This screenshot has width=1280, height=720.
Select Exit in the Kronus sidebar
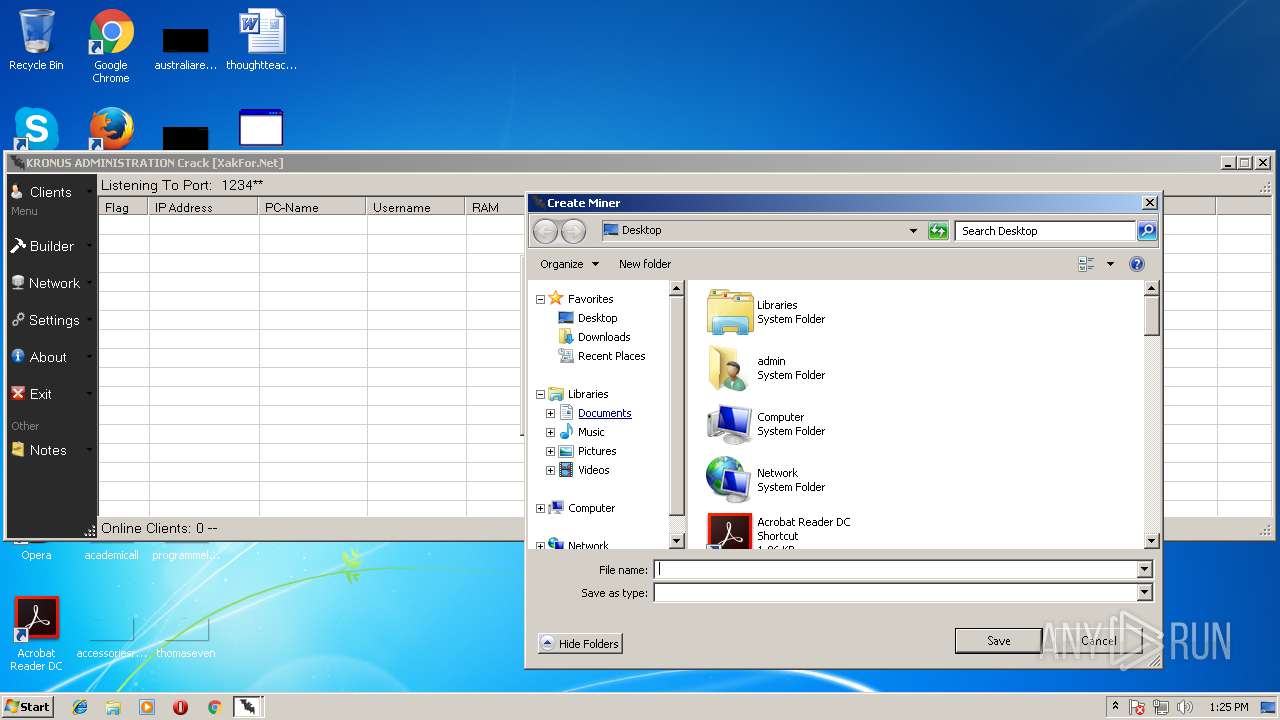click(50, 394)
